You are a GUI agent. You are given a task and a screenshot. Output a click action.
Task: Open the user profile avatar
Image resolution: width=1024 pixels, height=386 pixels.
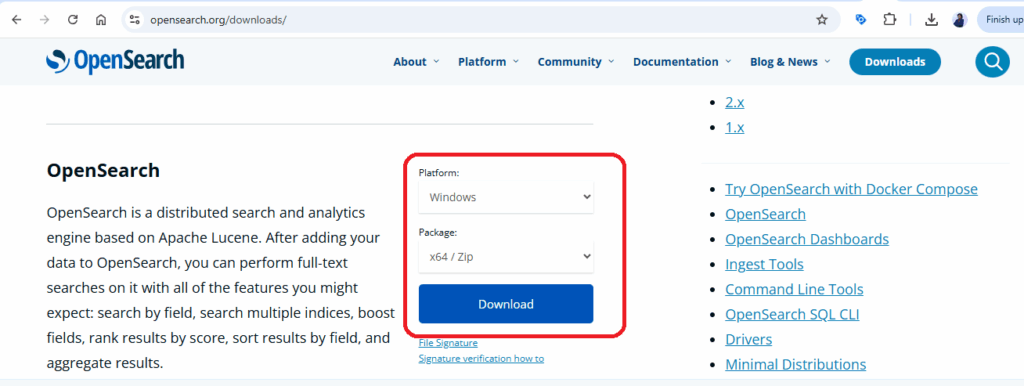959,20
